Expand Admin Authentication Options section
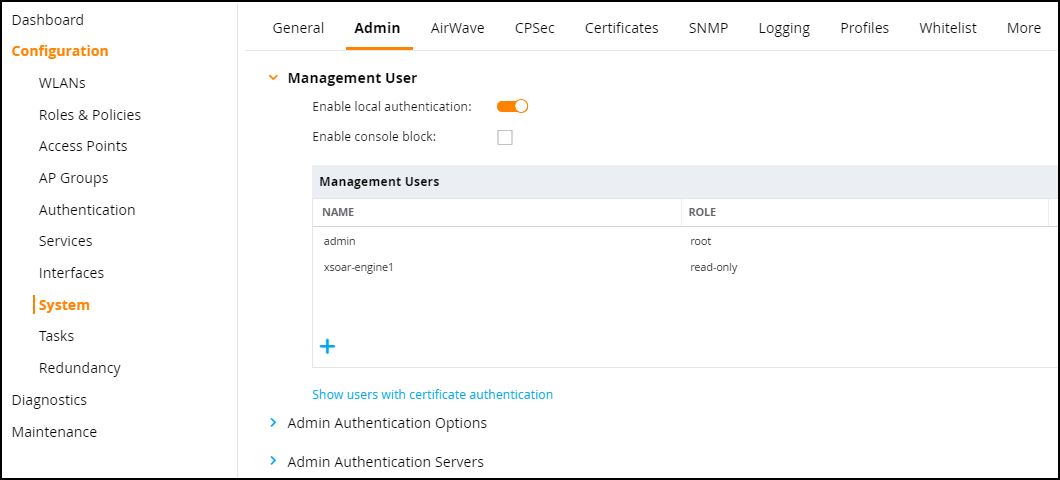This screenshot has height=480, width=1060. (x=273, y=423)
